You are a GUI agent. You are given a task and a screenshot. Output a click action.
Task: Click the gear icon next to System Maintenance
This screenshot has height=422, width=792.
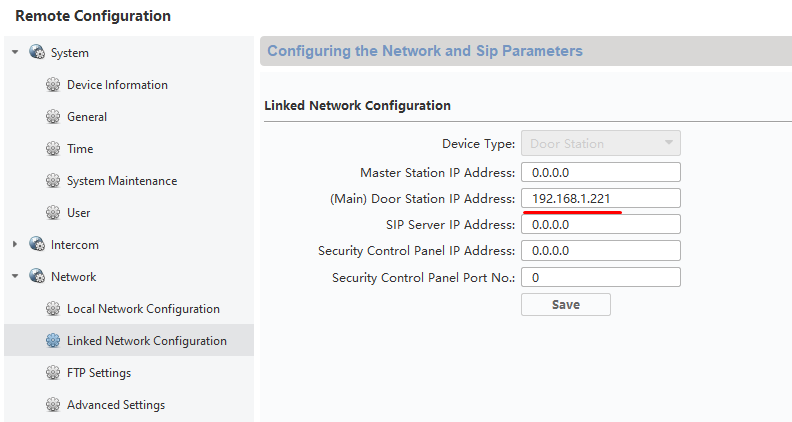click(53, 181)
